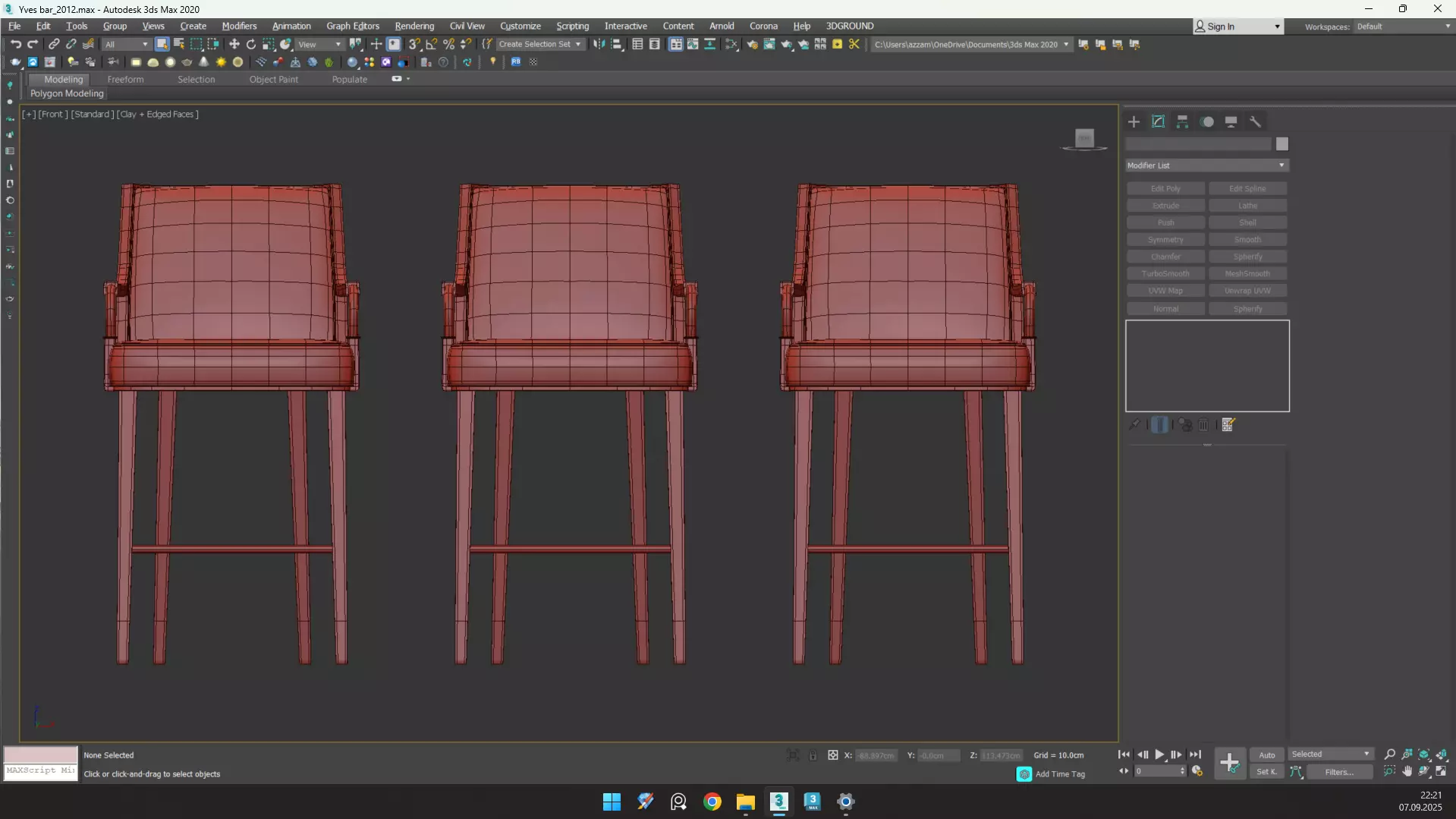Click the Mirror tool icon
The width and height of the screenshot is (1456, 819).
click(599, 44)
